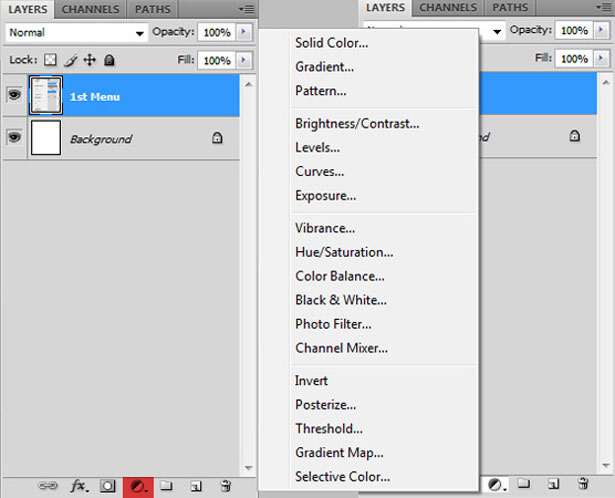The height and width of the screenshot is (498, 615).
Task: Select Selective Color adjustment
Action: (x=342, y=476)
